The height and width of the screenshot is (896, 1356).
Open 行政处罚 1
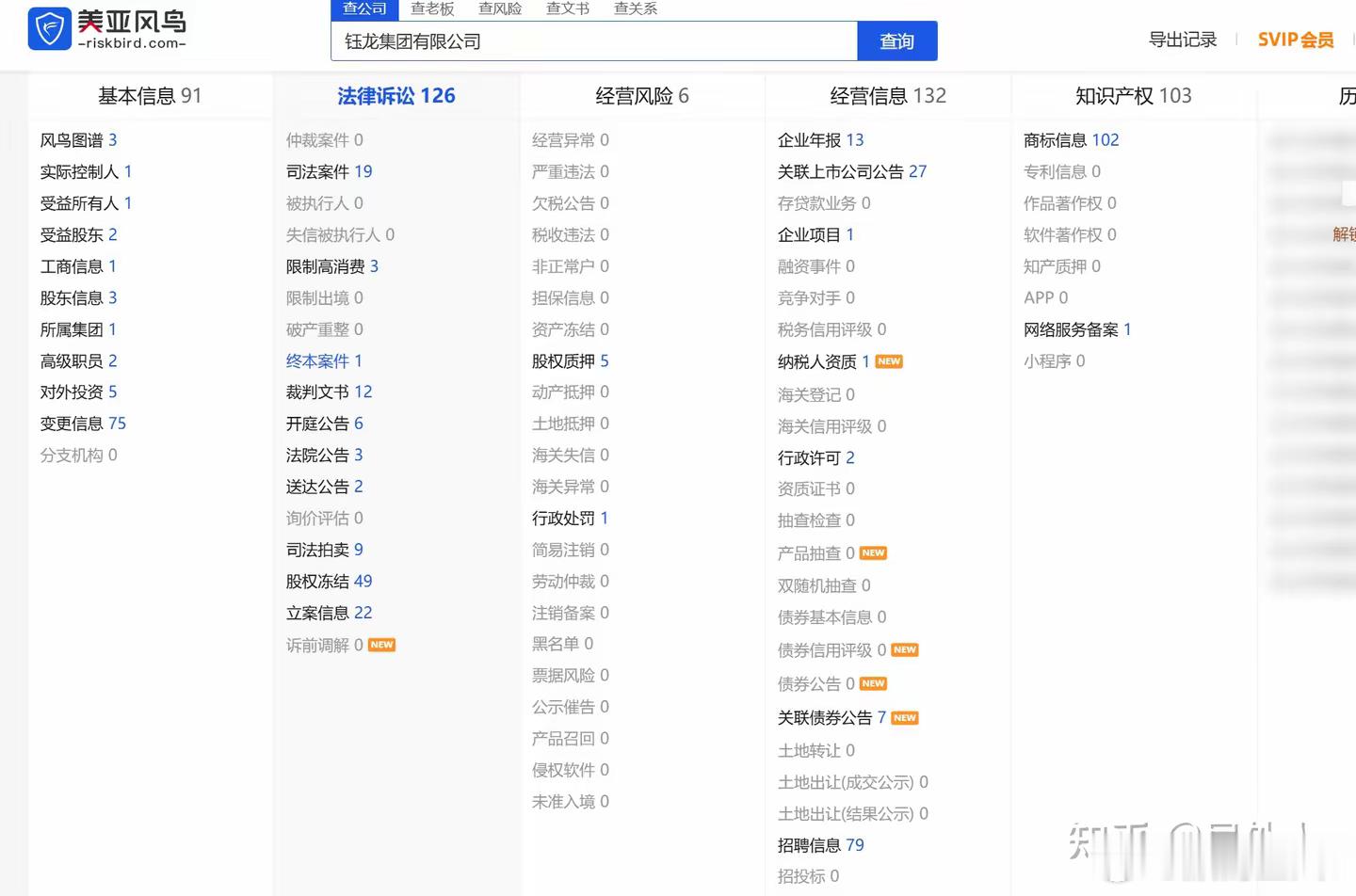point(571,519)
